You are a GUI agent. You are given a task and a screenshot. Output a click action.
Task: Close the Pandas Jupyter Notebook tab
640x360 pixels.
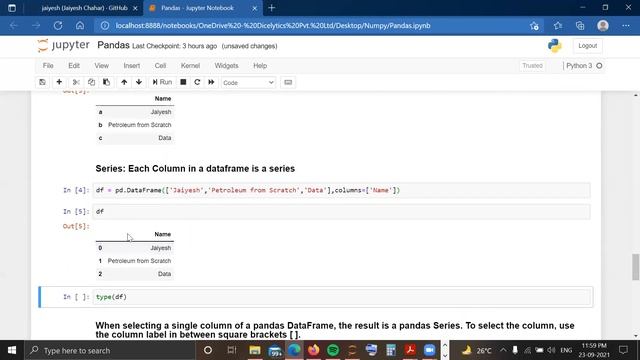255,8
